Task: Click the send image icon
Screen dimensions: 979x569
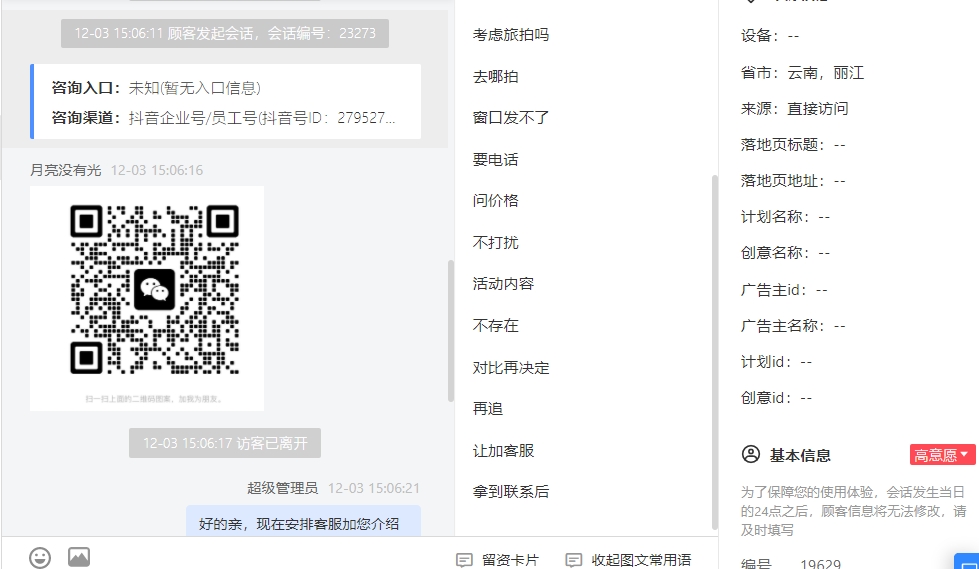Action: 79,557
